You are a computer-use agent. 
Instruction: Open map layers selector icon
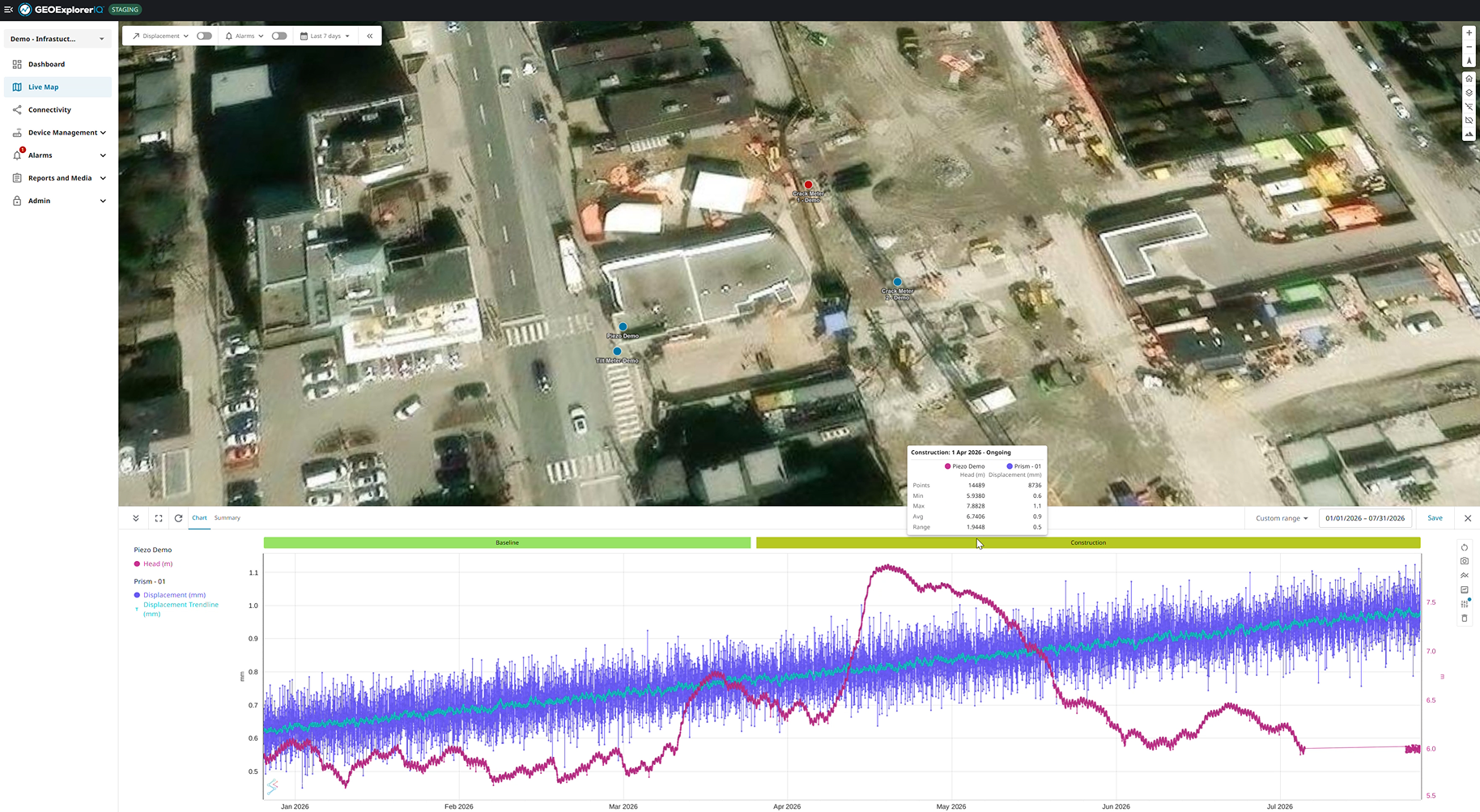point(1469,92)
